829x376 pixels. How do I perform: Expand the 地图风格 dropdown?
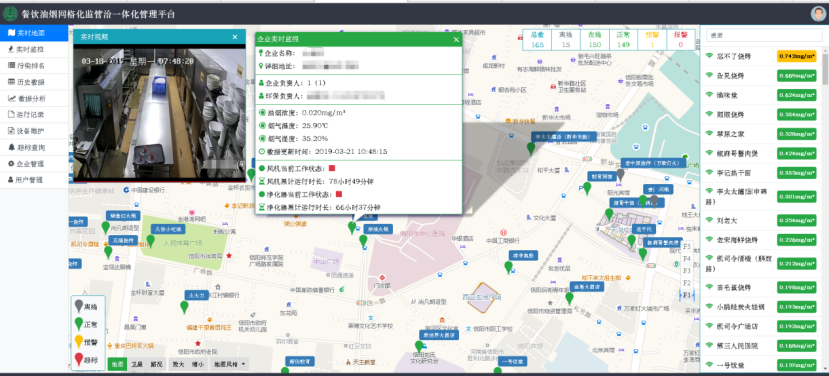click(x=229, y=364)
